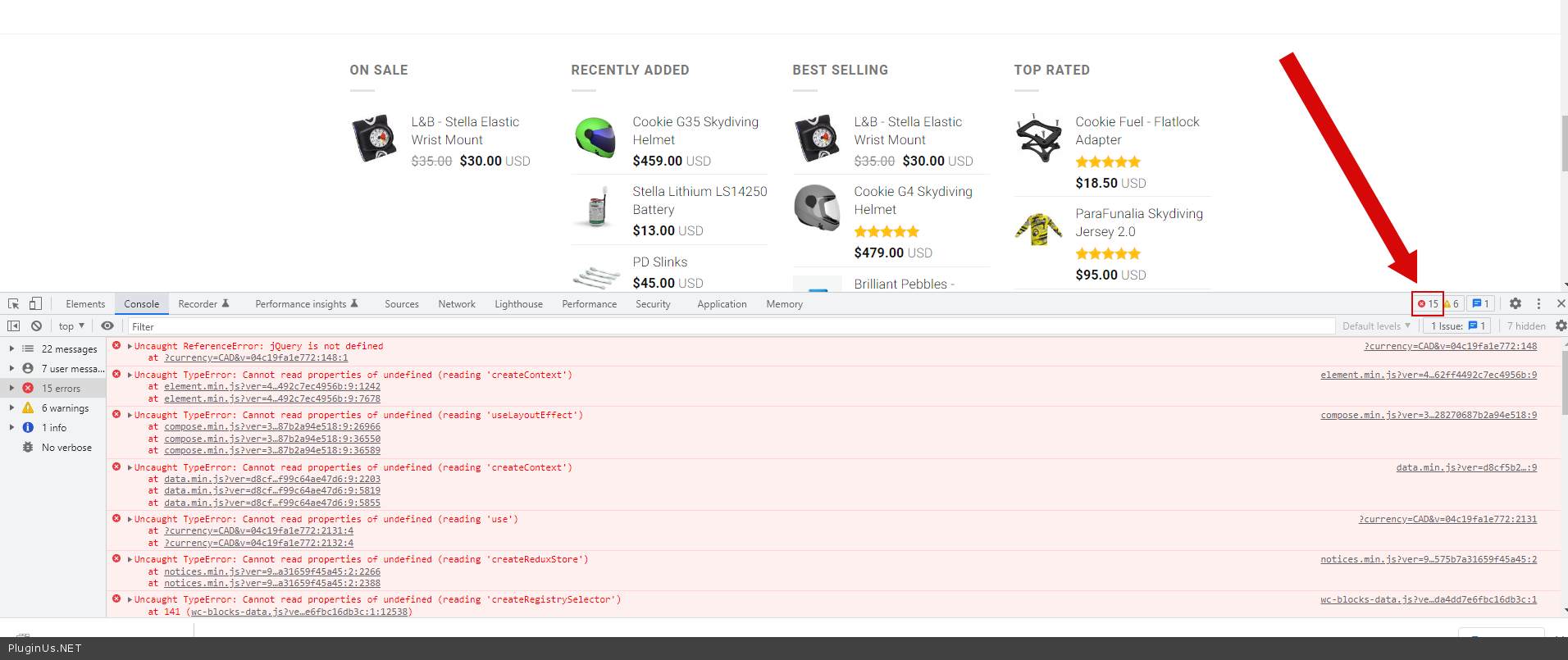The image size is (1568, 660).
Task: Toggle the device toolbar icon
Action: point(35,303)
